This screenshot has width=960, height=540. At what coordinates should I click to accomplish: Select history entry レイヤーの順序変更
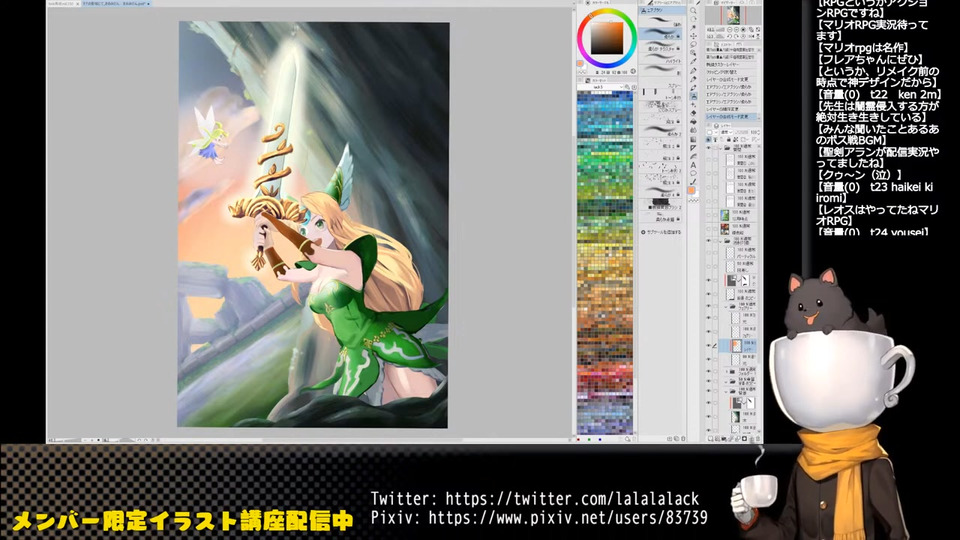pos(732,108)
